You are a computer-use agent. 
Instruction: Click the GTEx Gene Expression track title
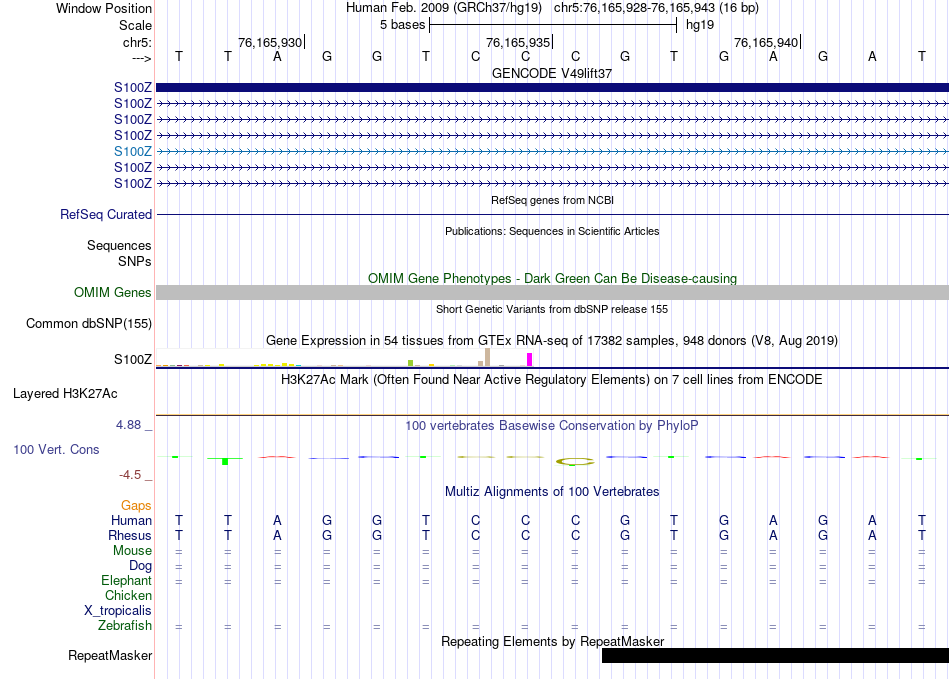(x=552, y=340)
